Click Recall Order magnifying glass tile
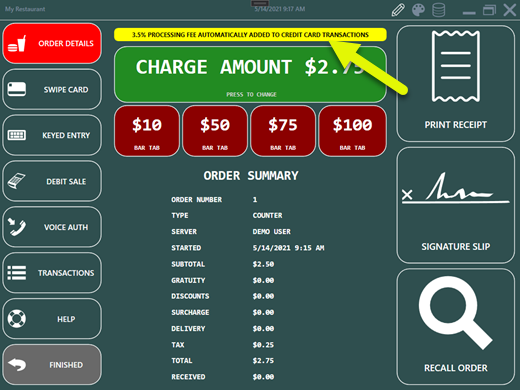This screenshot has height=390, width=520. 456,327
